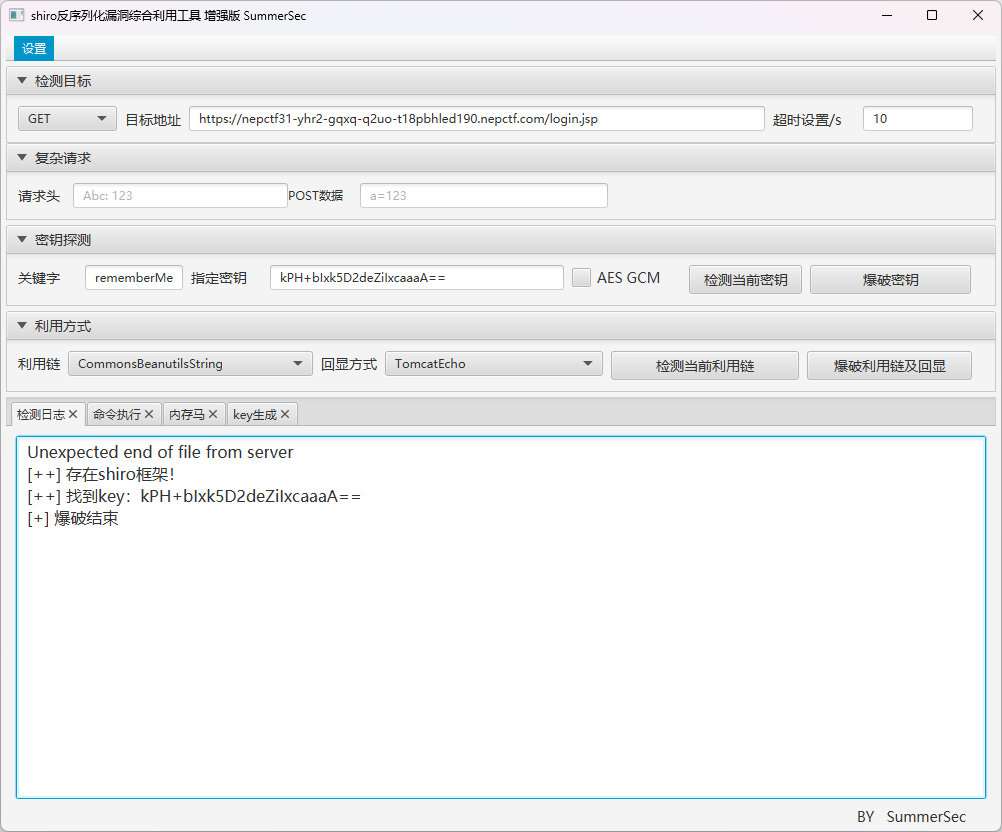
Task: Collapse the 利用方式 section
Action: [x=22, y=326]
